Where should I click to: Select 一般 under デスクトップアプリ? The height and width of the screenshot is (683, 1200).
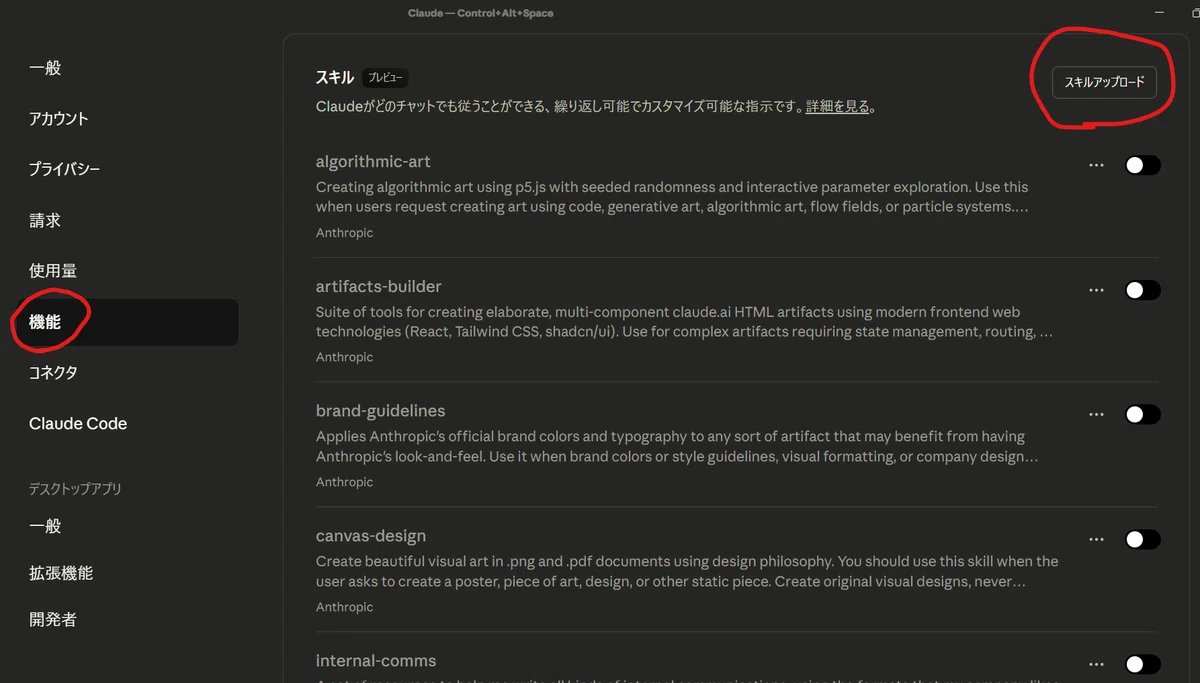click(x=45, y=526)
